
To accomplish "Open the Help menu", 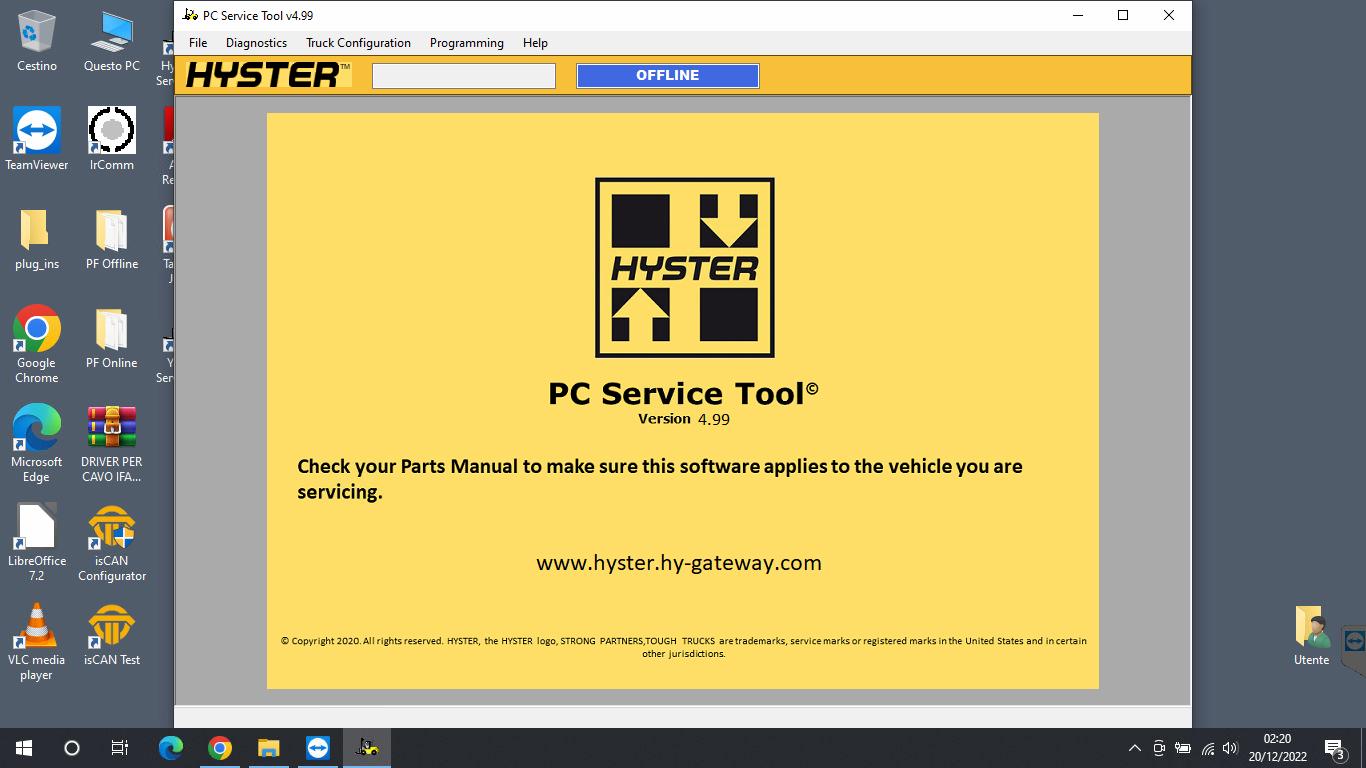I will (x=535, y=43).
